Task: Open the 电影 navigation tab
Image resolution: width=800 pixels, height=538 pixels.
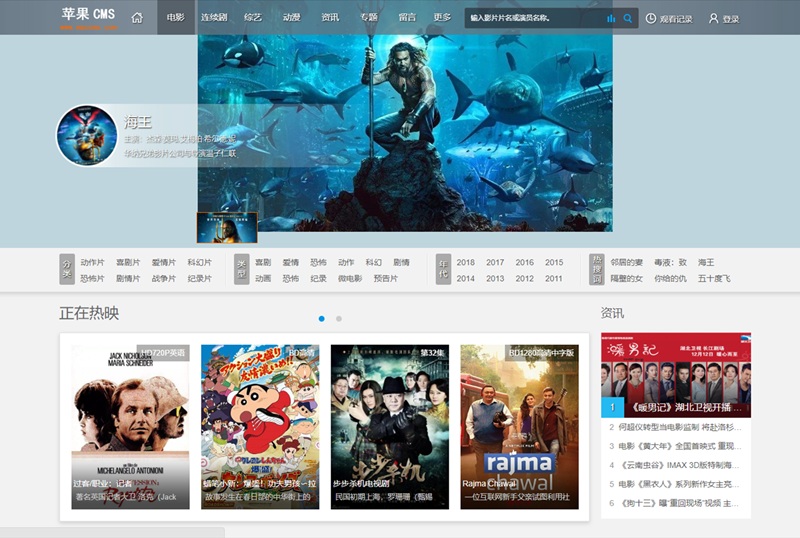Action: click(x=176, y=18)
